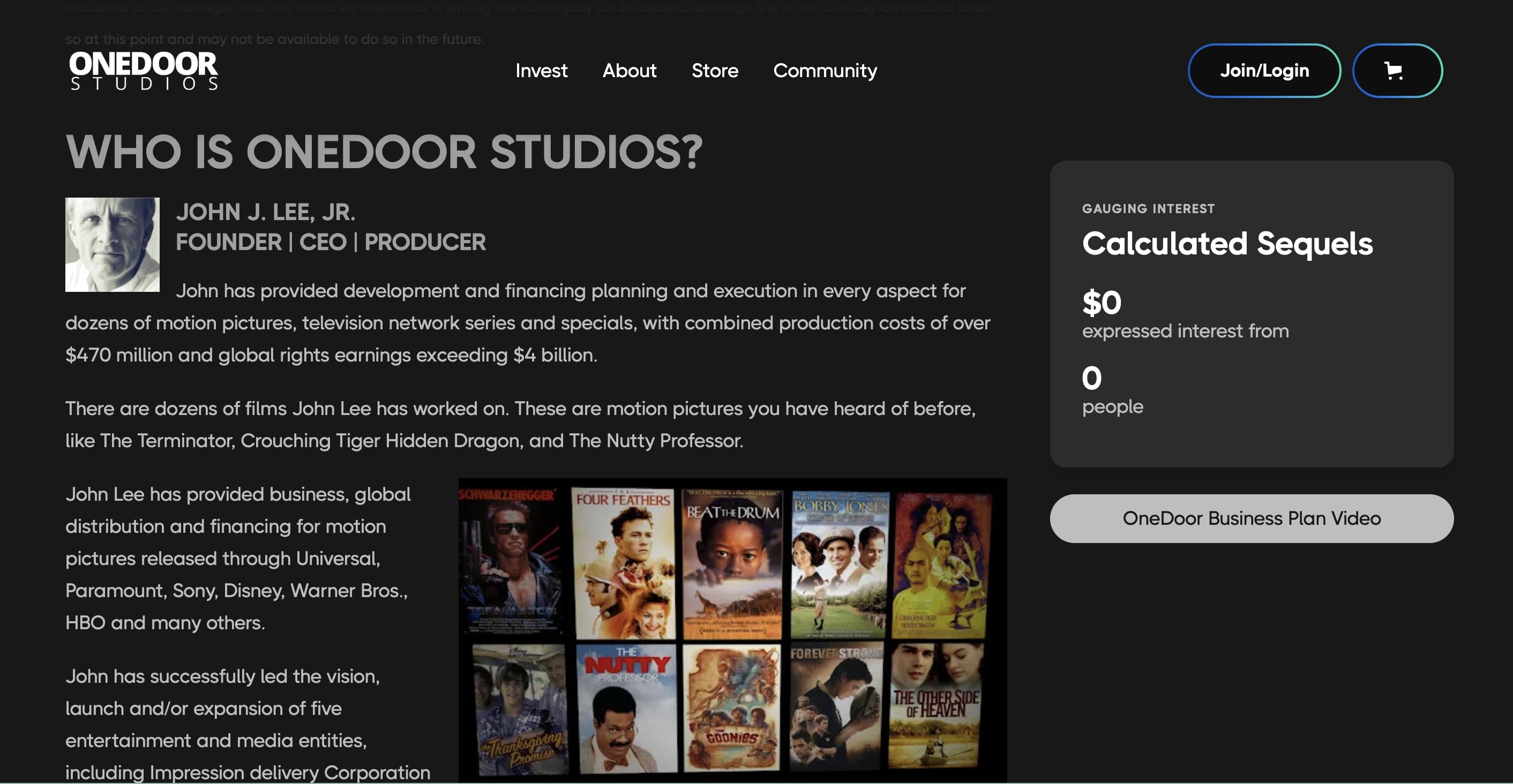The image size is (1513, 784).
Task: Open the About navigation item
Action: point(629,71)
